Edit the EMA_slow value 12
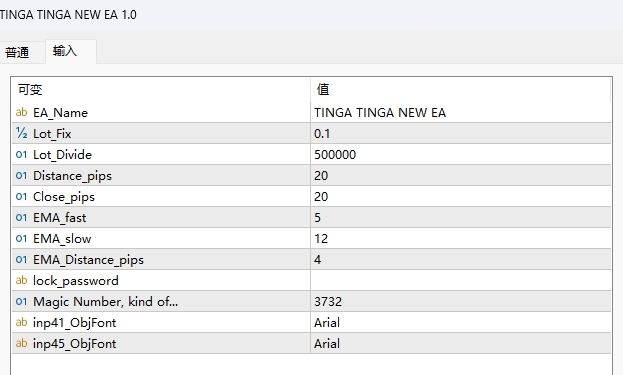The width and height of the screenshot is (623, 375). (x=460, y=238)
